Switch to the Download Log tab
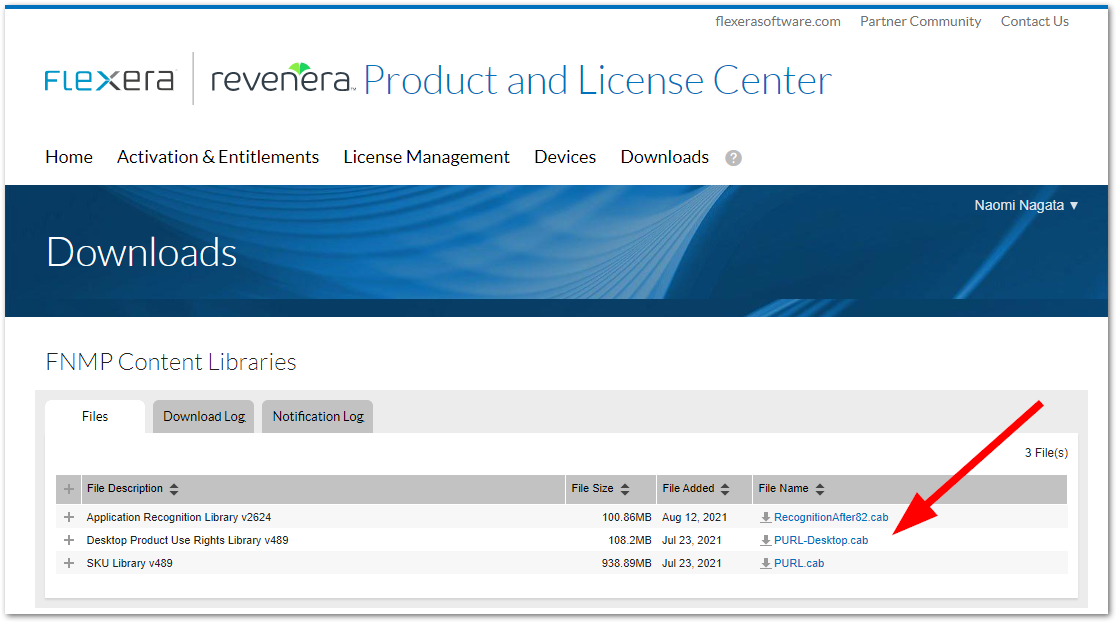The width and height of the screenshot is (1117, 623). coord(204,417)
